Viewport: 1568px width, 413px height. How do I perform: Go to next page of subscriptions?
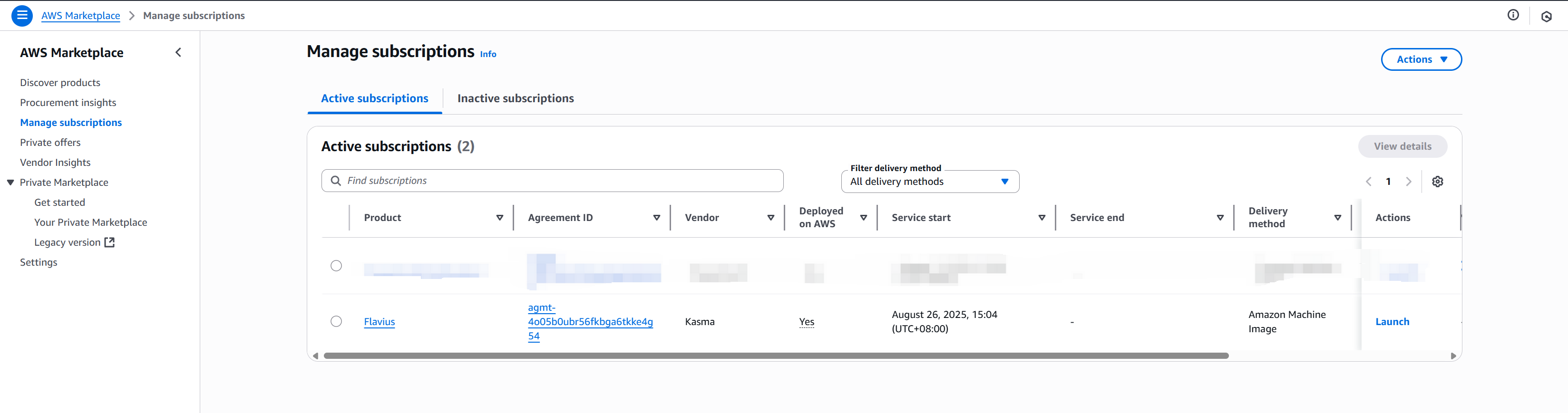pos(1408,181)
